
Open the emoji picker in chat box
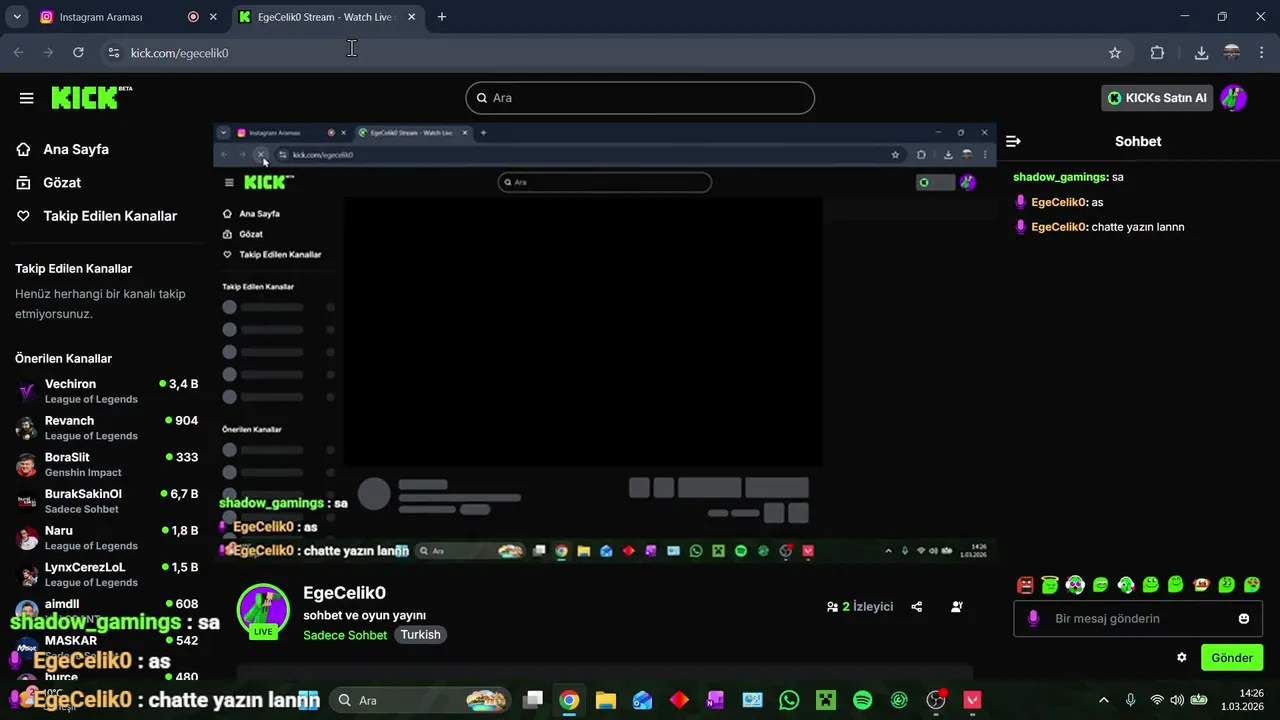coord(1244,619)
